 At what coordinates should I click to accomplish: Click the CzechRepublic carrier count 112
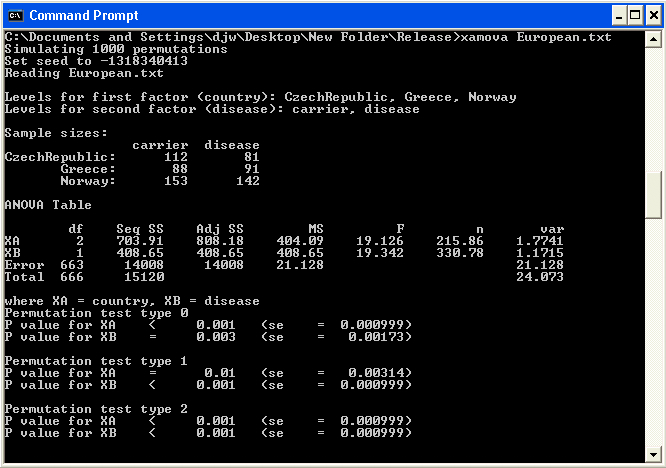tap(176, 157)
